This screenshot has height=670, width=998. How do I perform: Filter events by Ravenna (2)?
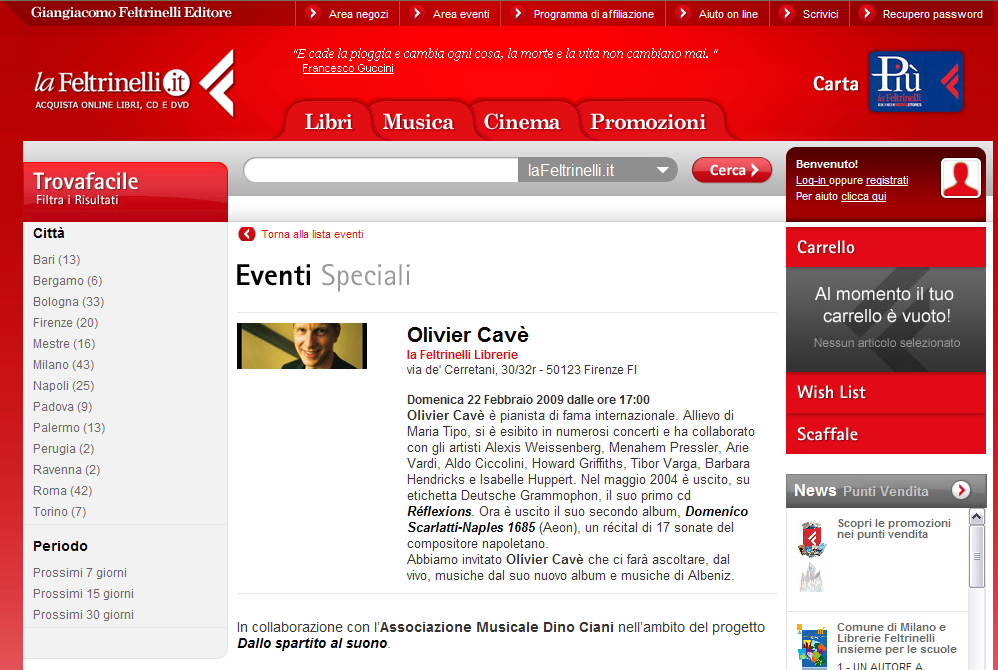click(x=67, y=470)
